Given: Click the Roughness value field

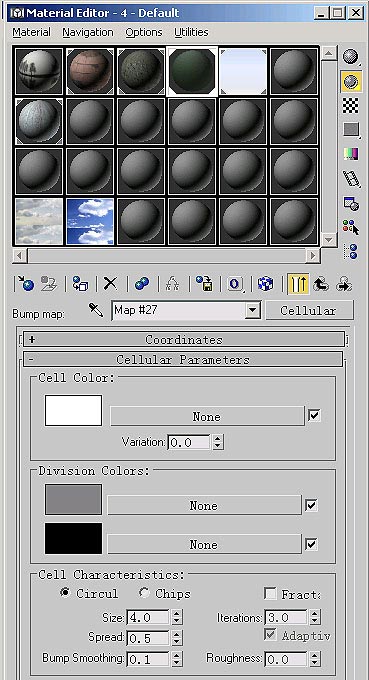Looking at the screenshot, I should (x=286, y=659).
